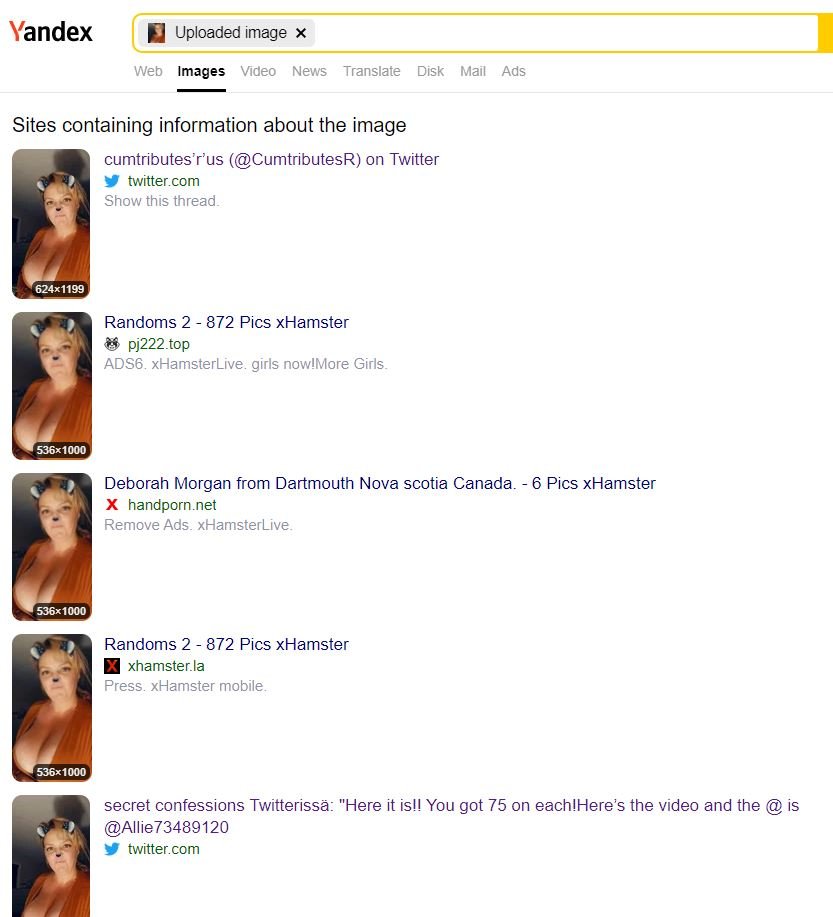Switch to the Web tab
833x917 pixels.
(x=148, y=71)
